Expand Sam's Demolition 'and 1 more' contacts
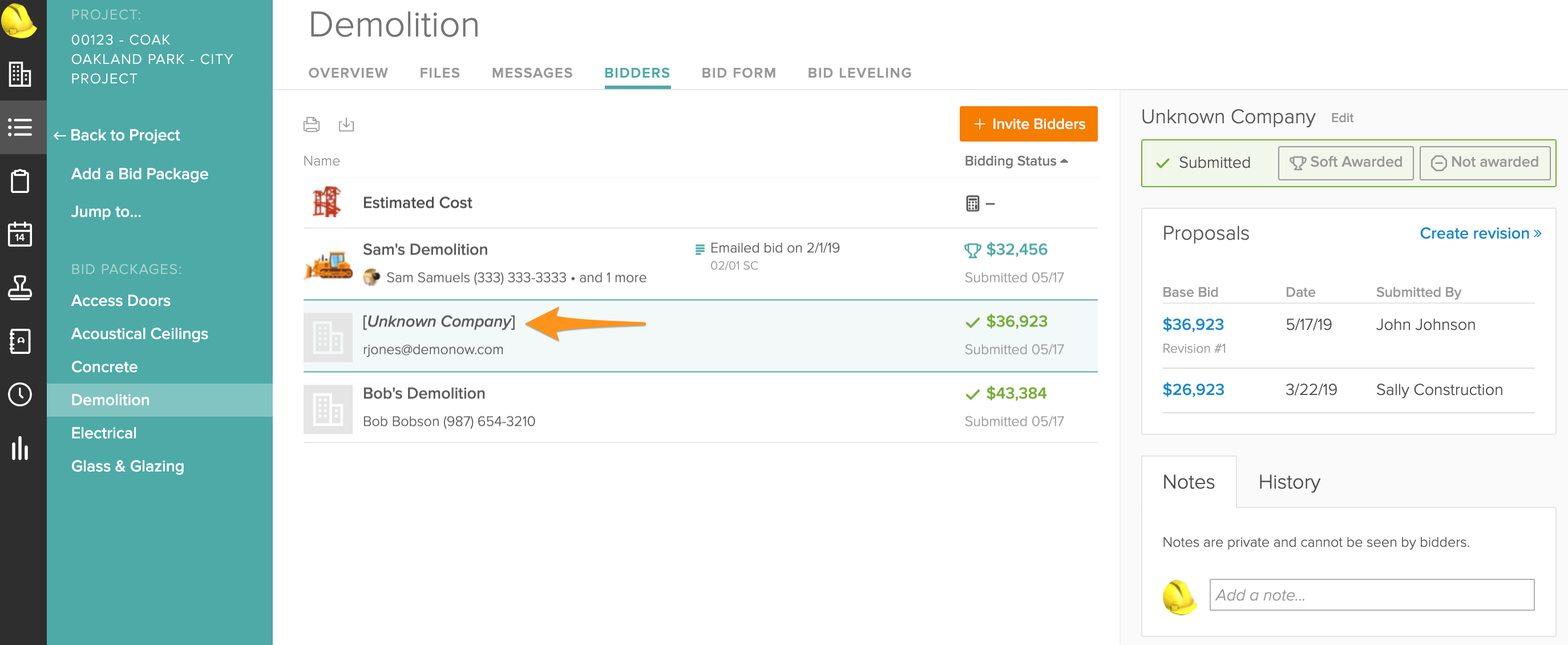The image size is (1568, 645). (x=612, y=278)
